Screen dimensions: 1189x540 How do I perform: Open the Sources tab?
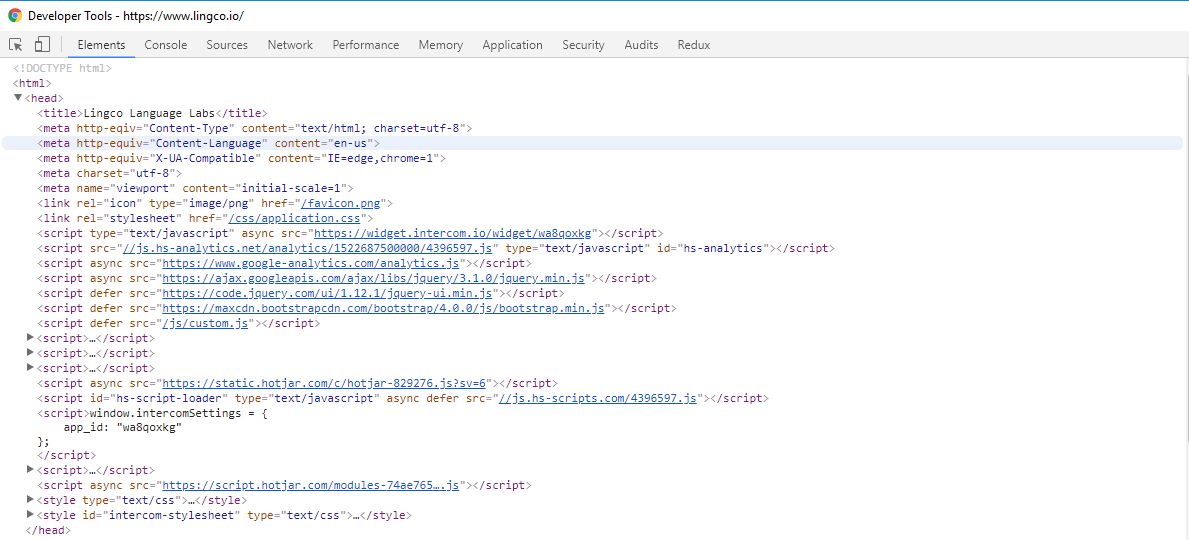[x=227, y=45]
